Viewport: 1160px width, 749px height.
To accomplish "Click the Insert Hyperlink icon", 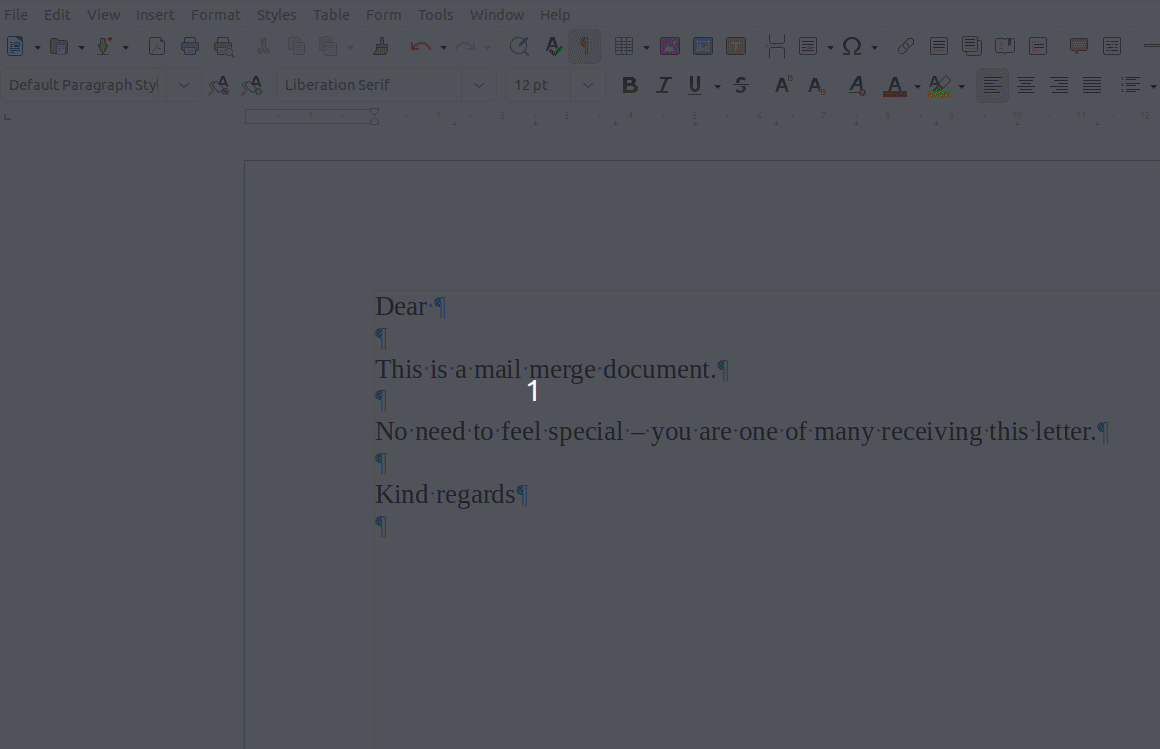I will coord(905,46).
